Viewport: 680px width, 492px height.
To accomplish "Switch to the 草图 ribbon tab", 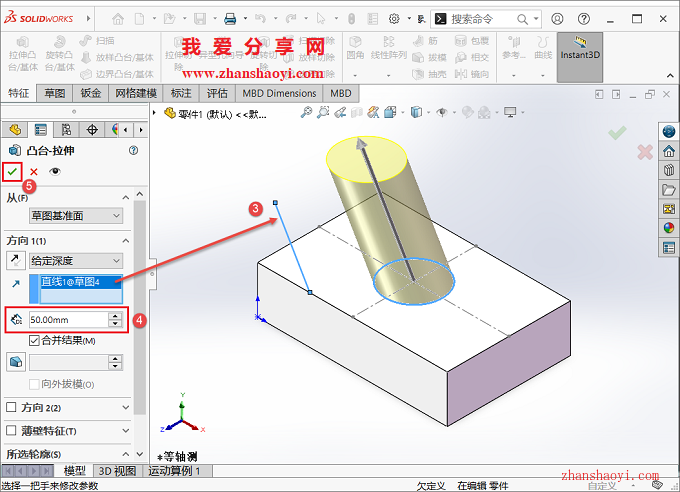I will click(x=54, y=93).
